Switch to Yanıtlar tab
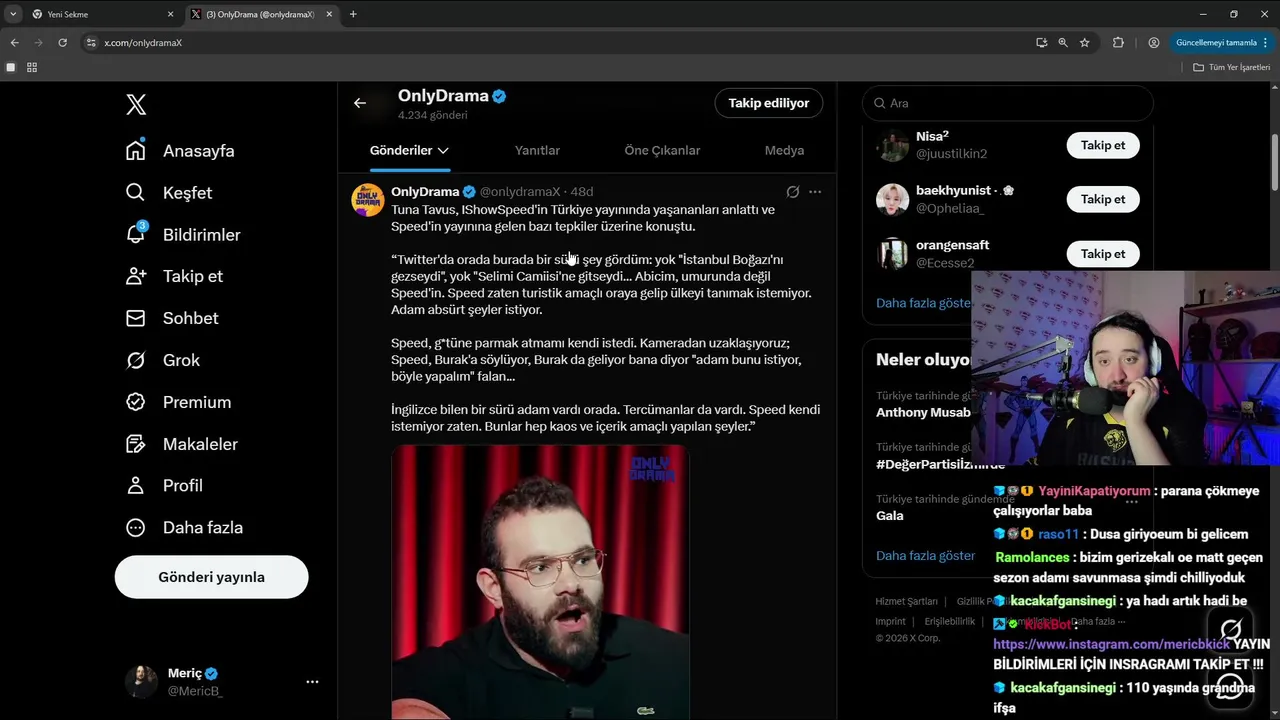Image resolution: width=1280 pixels, height=720 pixels. click(x=537, y=150)
